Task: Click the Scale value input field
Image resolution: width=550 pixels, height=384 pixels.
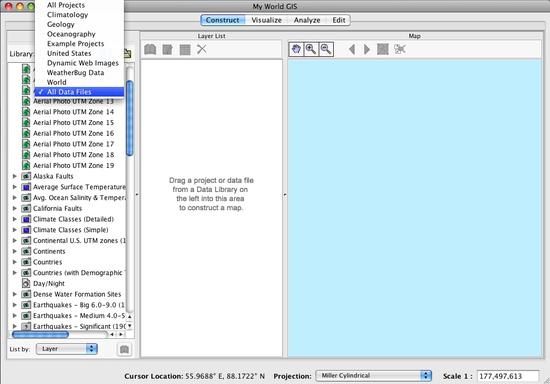Action: [508, 376]
